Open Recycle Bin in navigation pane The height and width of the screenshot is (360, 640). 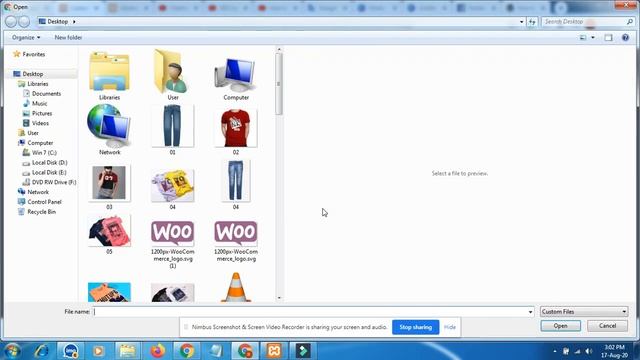tap(41, 212)
